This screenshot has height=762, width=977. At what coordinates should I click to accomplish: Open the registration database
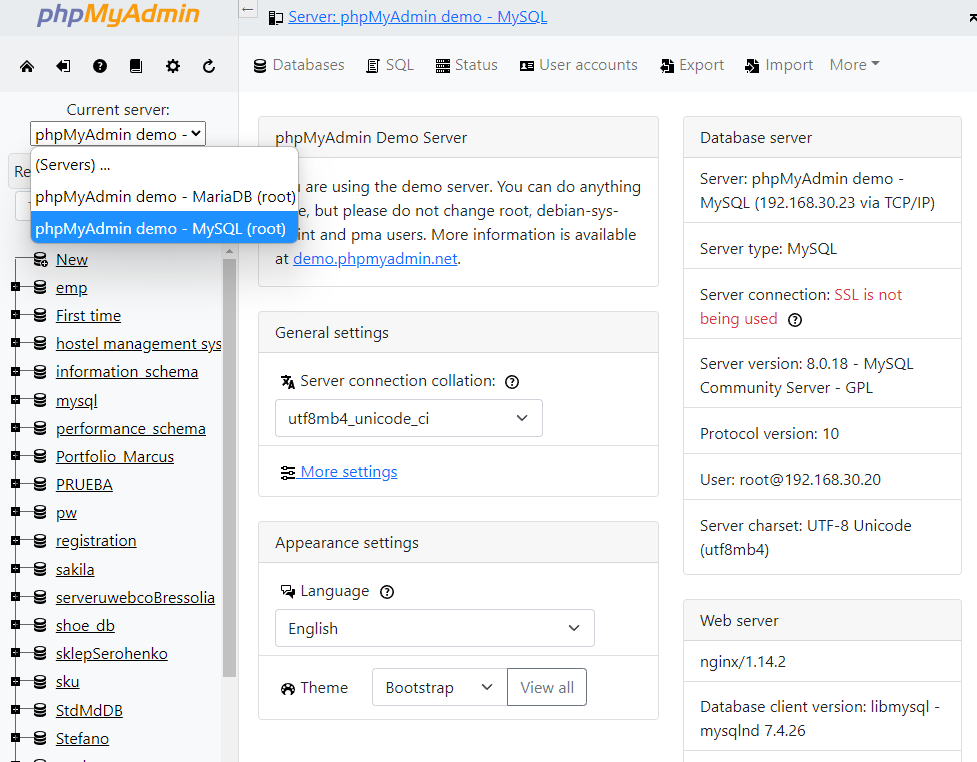(x=96, y=541)
